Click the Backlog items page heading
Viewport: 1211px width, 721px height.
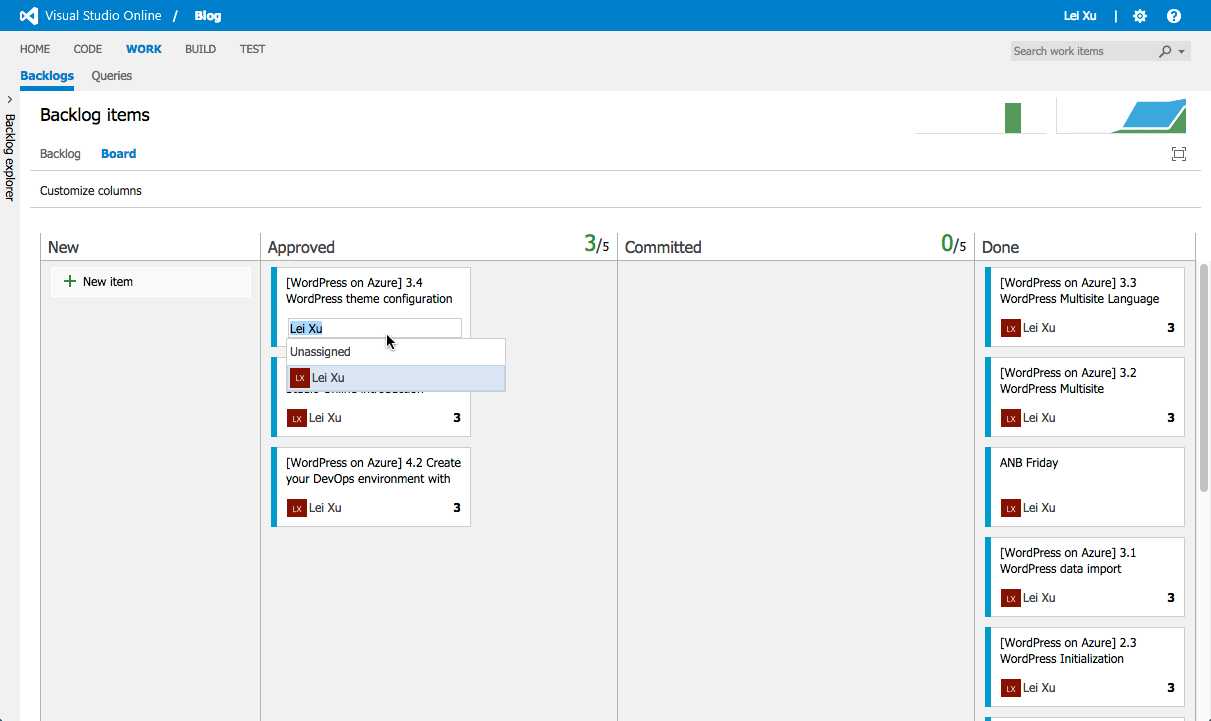(95, 115)
